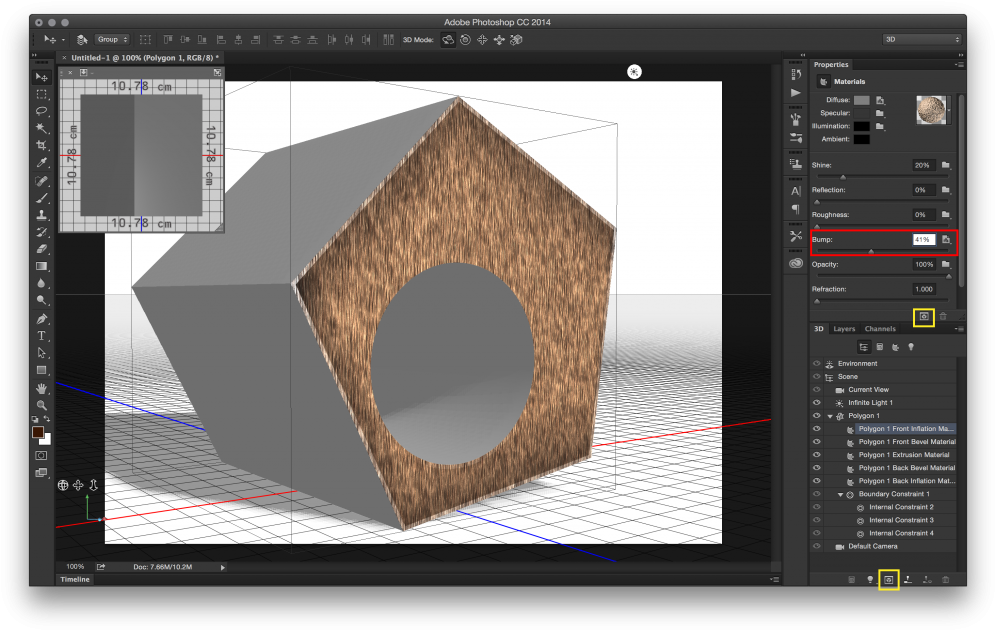Toggle visibility of Polygon 1 Extrusion Material
The height and width of the screenshot is (630, 995).
pyautogui.click(x=816, y=453)
